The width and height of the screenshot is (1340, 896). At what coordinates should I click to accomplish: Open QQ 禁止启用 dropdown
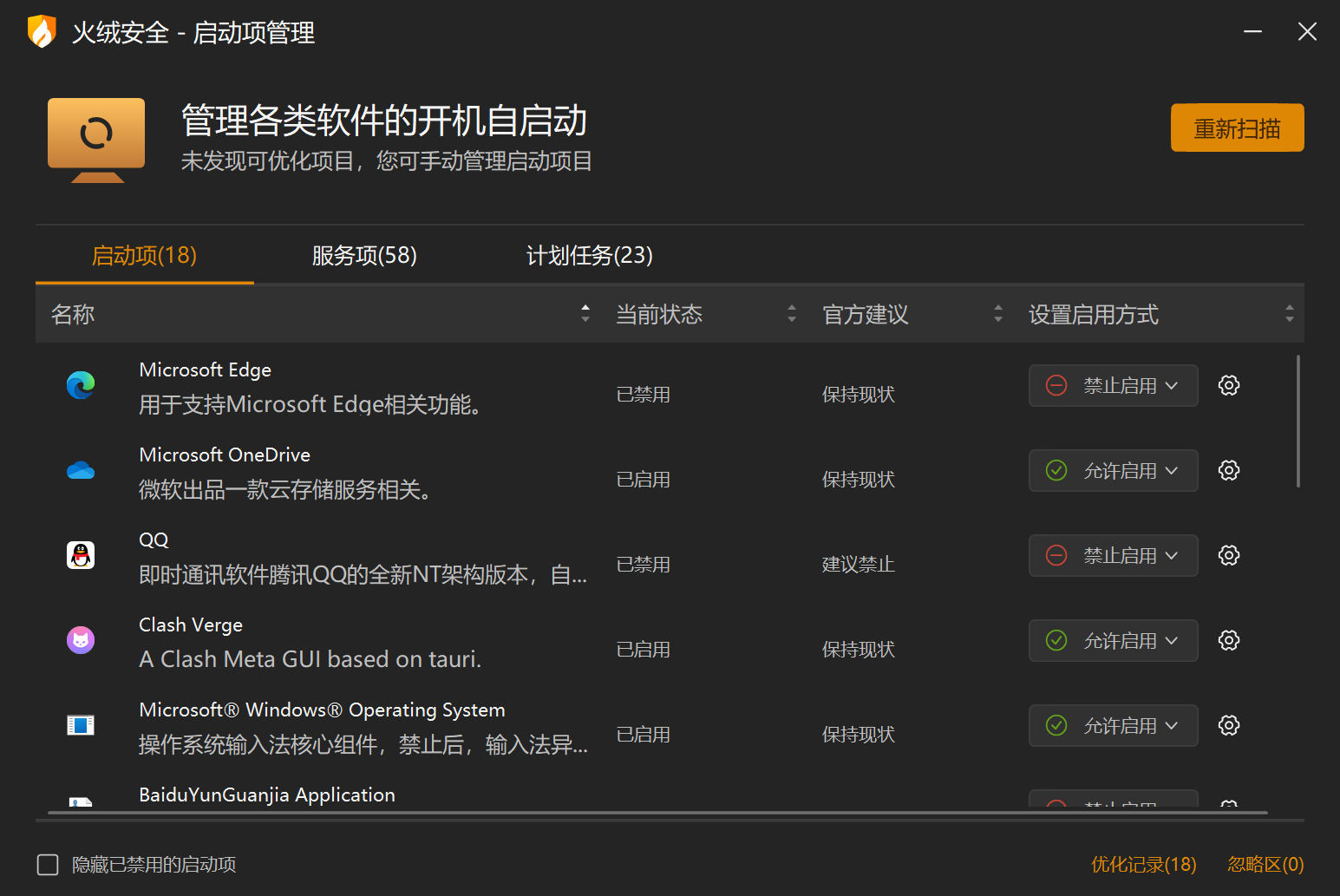(x=1114, y=555)
